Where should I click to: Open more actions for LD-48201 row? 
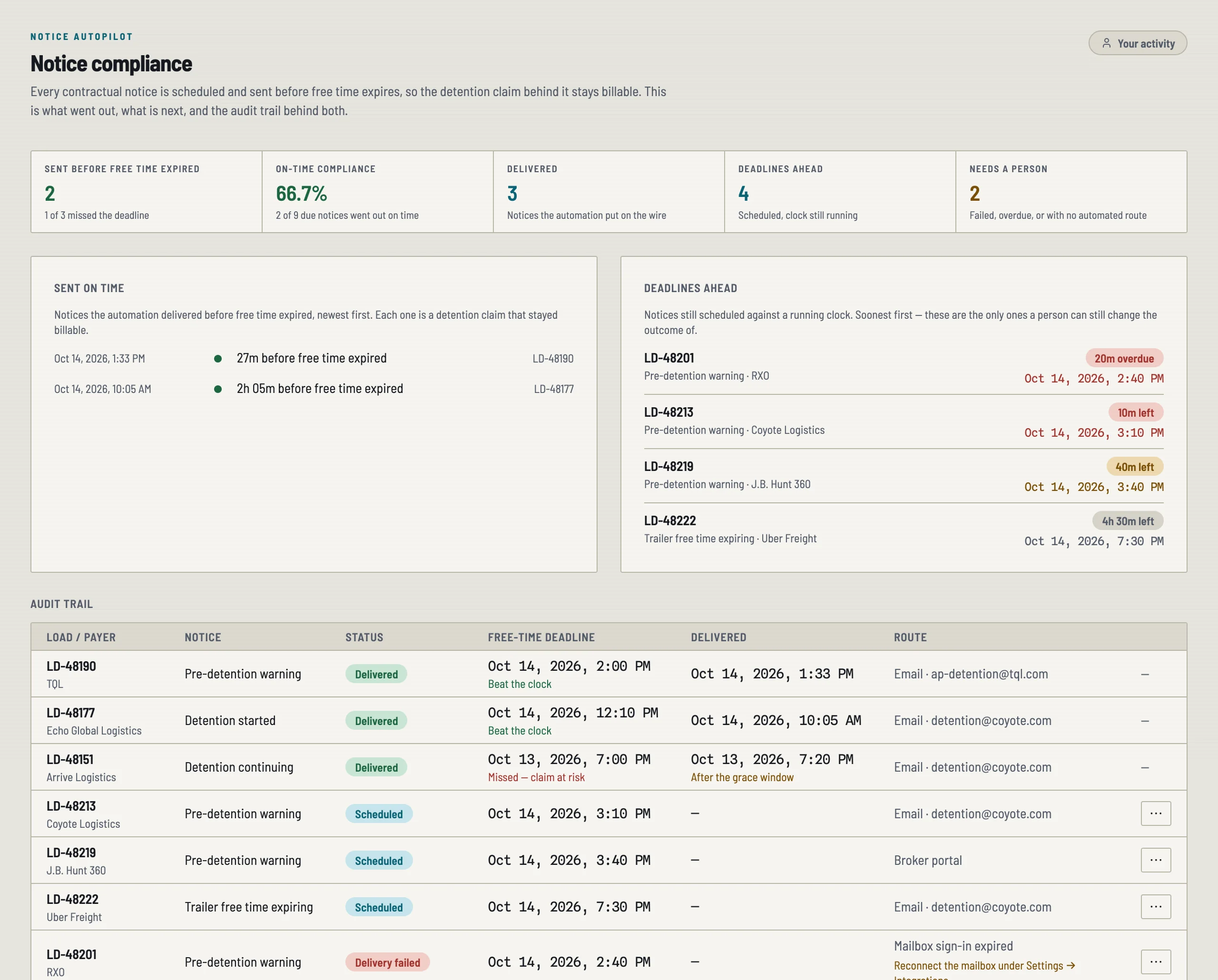pyautogui.click(x=1155, y=961)
